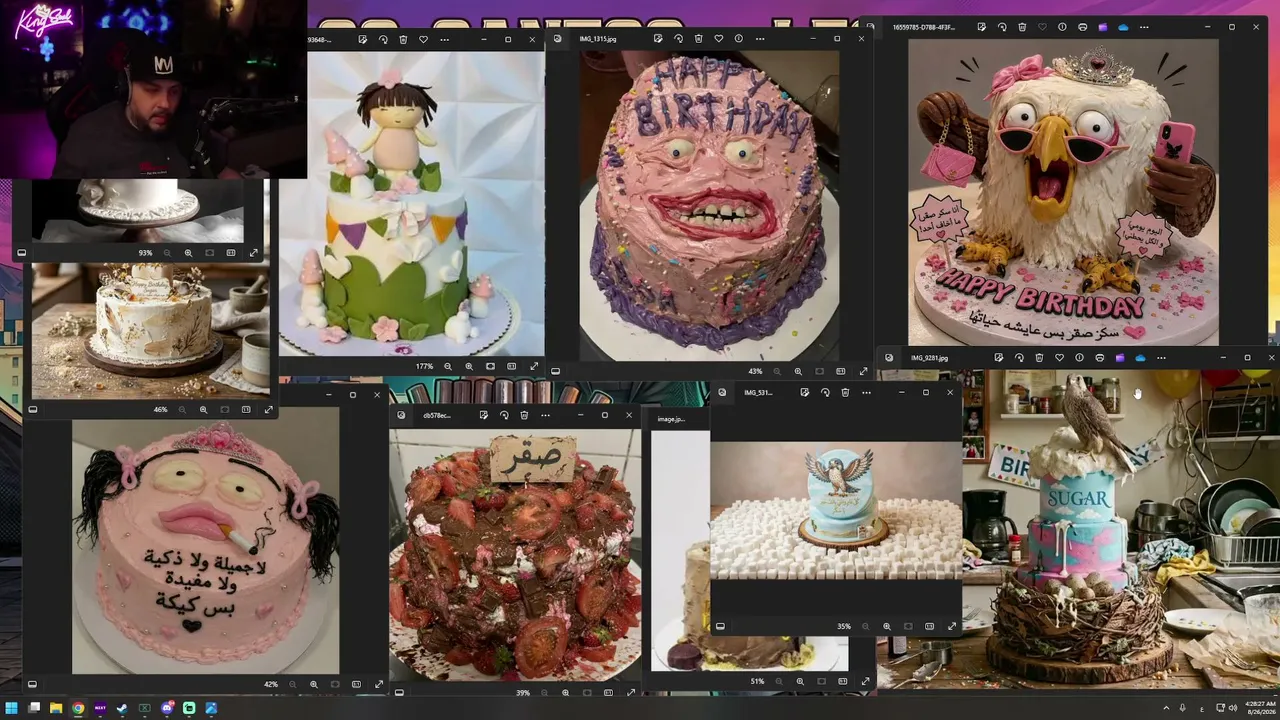The width and height of the screenshot is (1280, 720).
Task: Open File Explorer from the taskbar
Action: (56, 708)
